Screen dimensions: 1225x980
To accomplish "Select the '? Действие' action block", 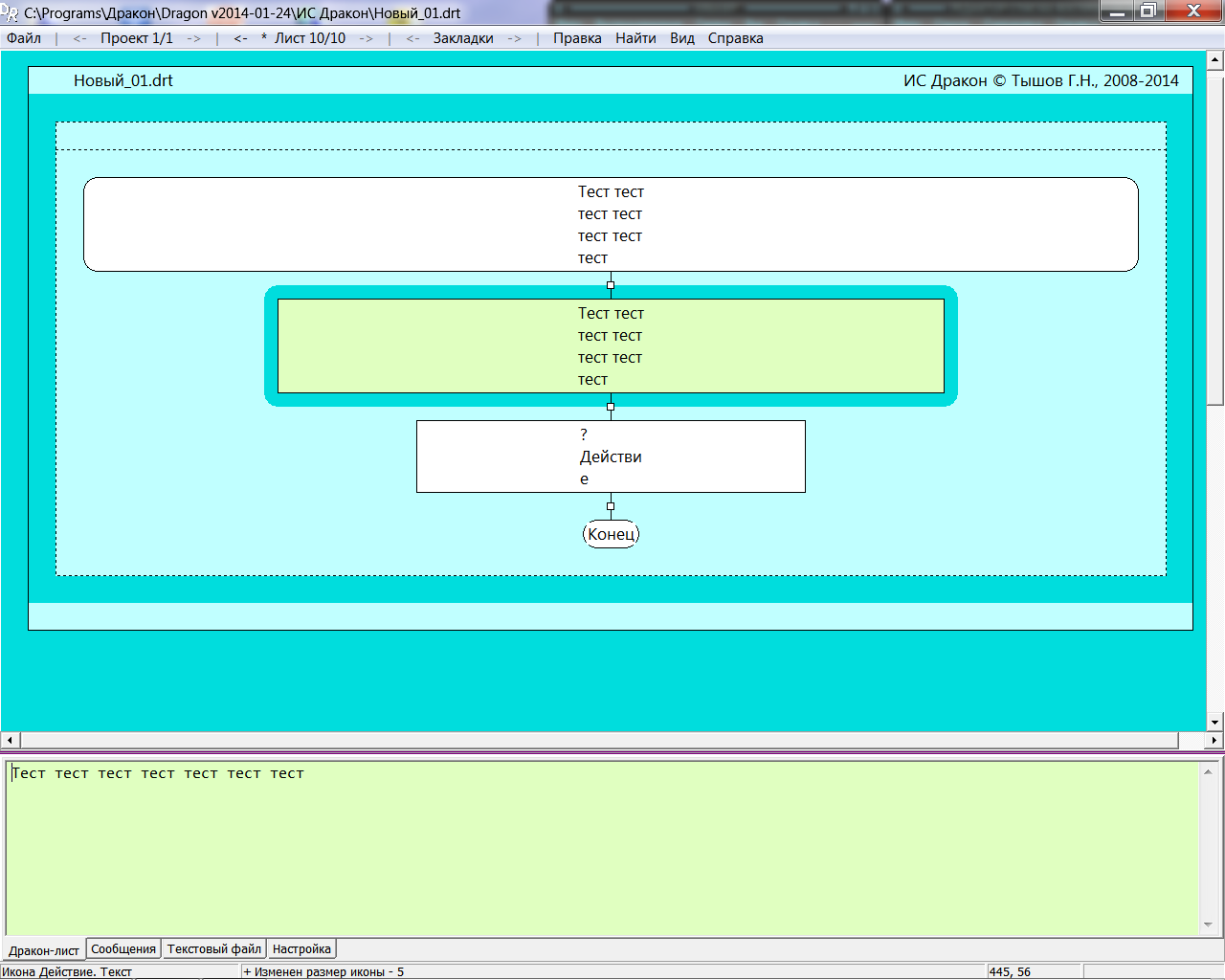I will 611,457.
